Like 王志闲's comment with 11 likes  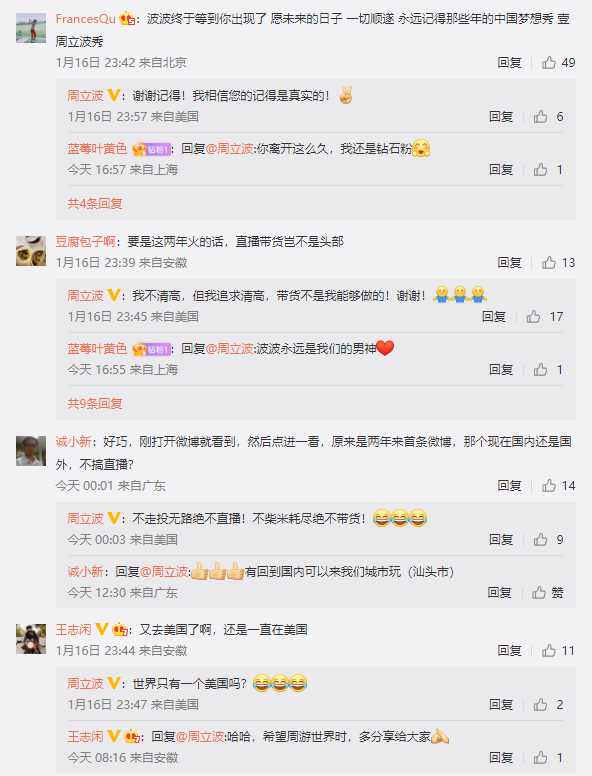click(x=548, y=651)
